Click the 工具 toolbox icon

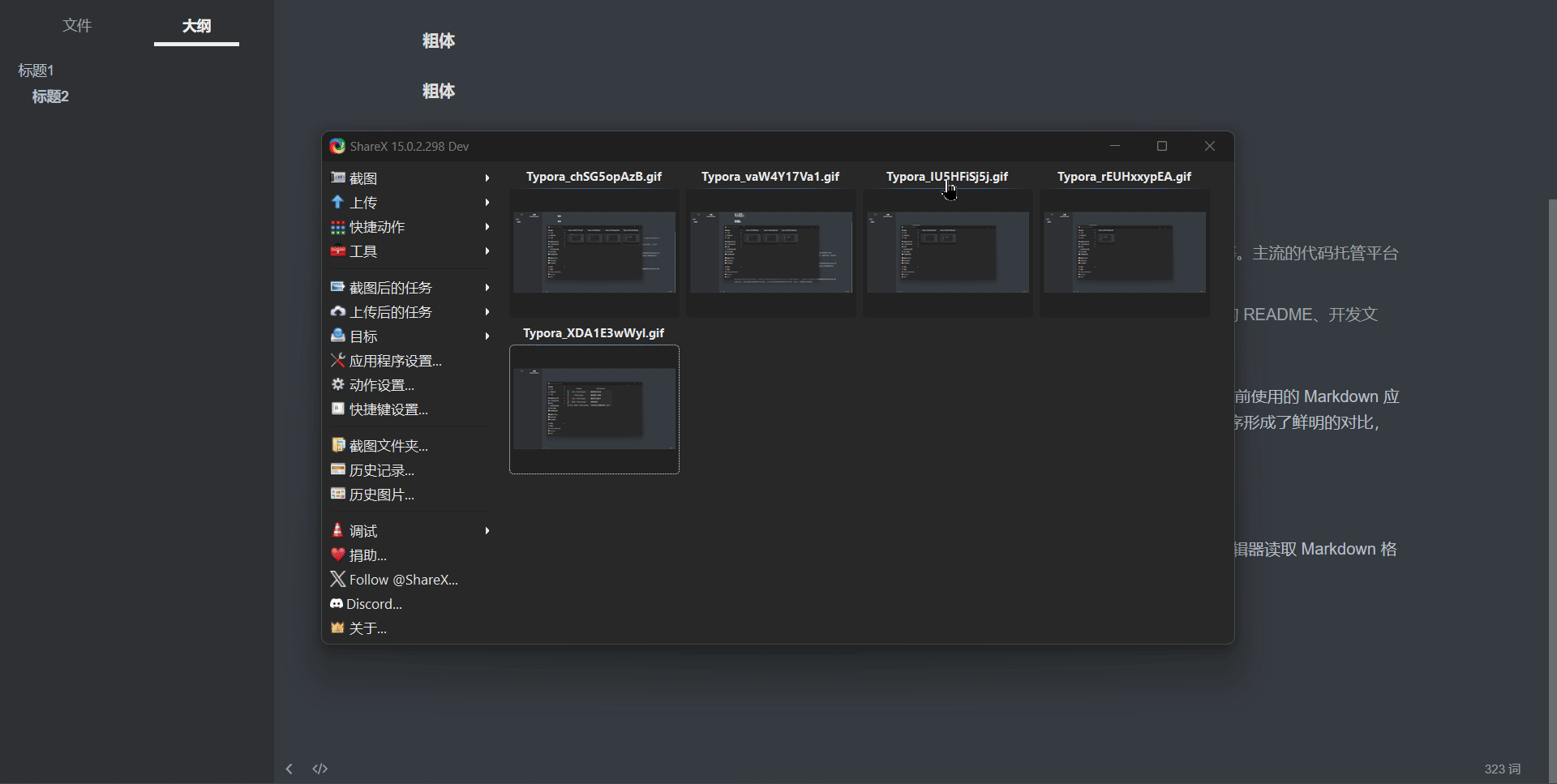[338, 251]
